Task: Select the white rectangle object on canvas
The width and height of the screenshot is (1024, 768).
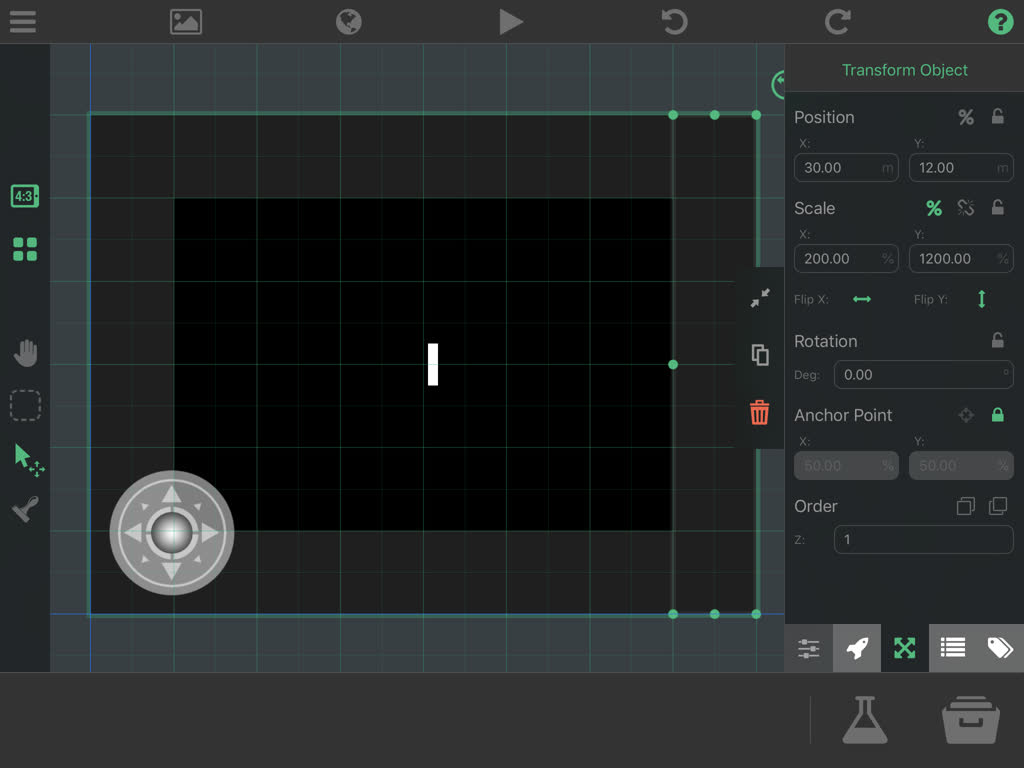Action: tap(433, 364)
